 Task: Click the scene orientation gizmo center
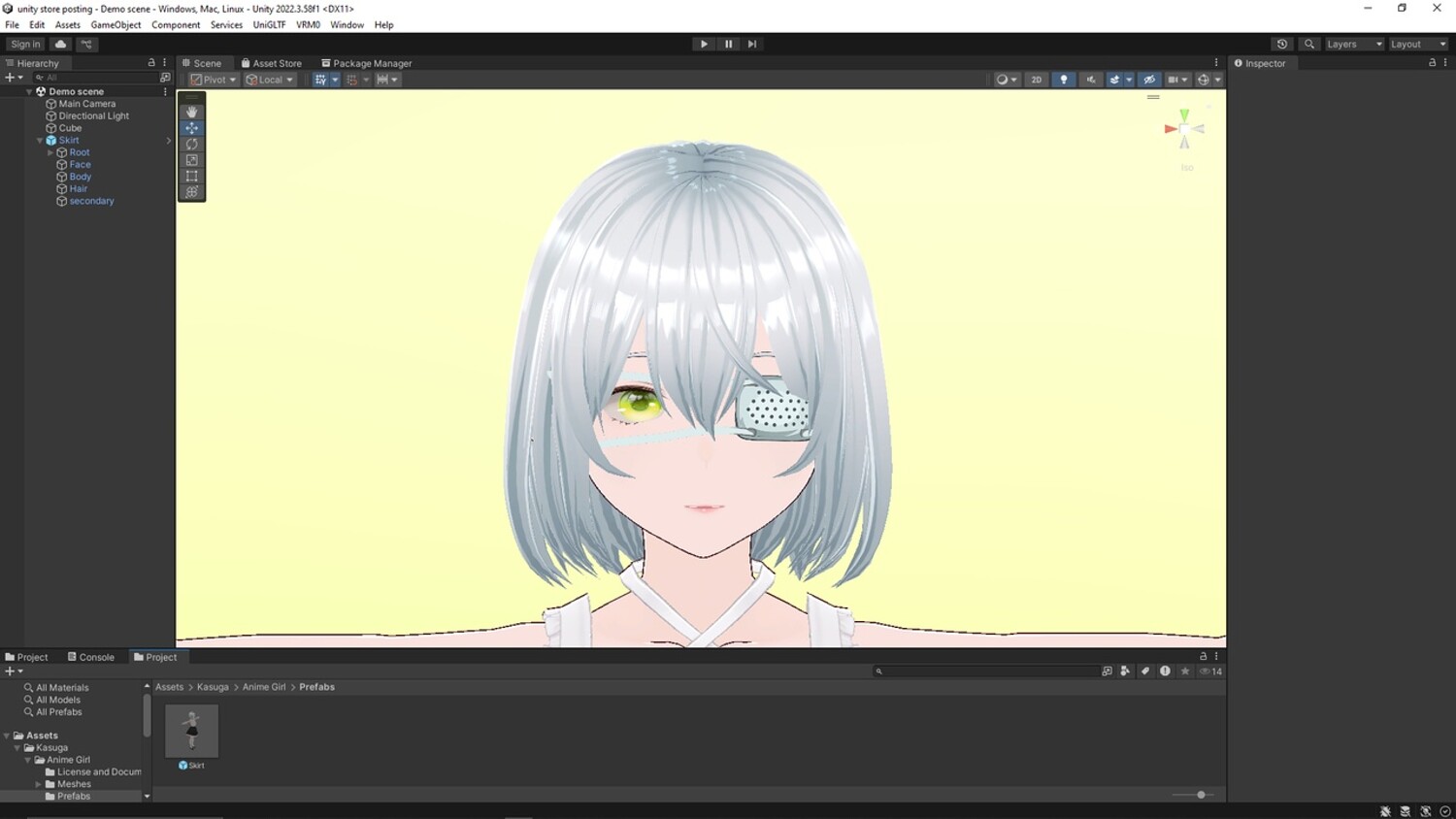(x=1184, y=128)
